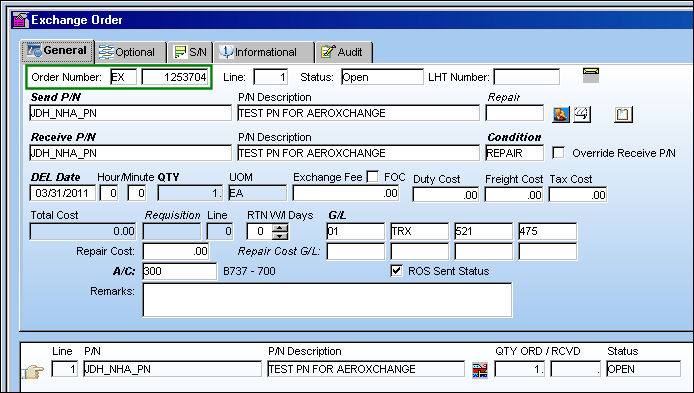The height and width of the screenshot is (393, 694).
Task: Tick the Override Receive P/N checkbox
Action: tap(559, 153)
